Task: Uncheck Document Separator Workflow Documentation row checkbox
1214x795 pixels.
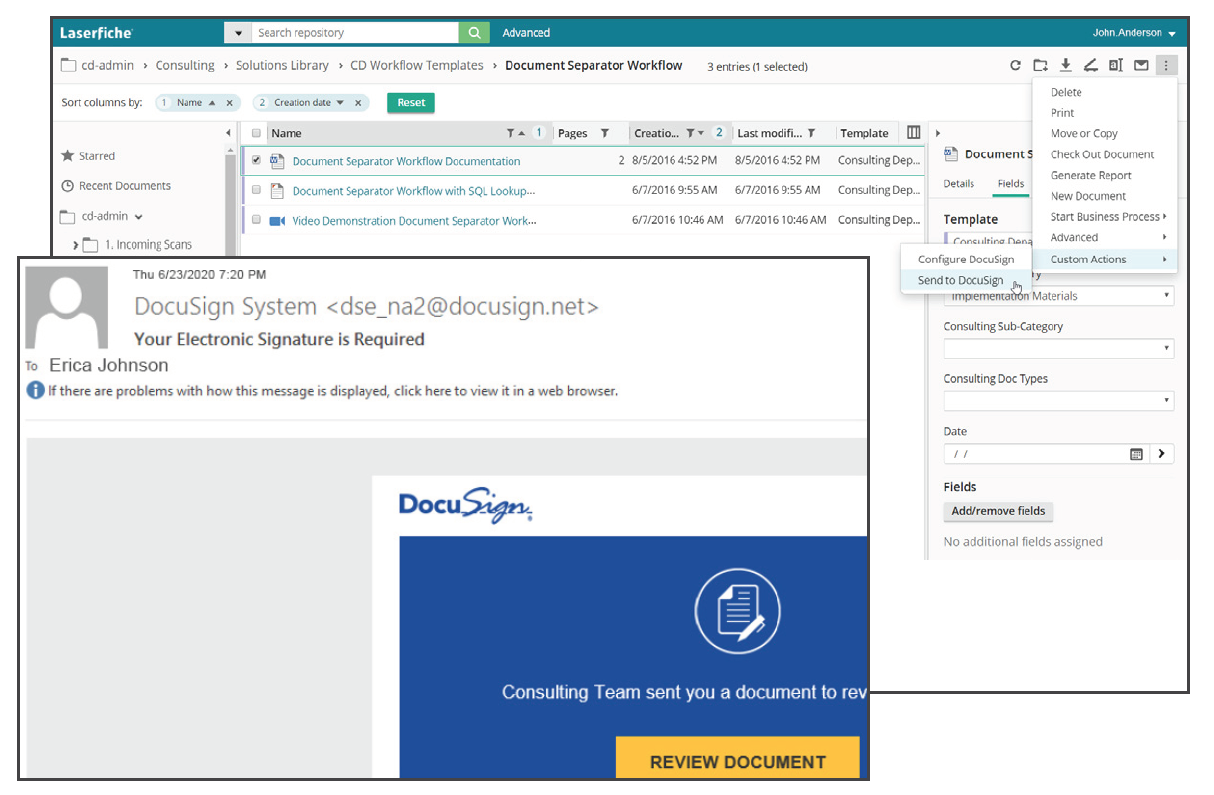Action: (x=256, y=160)
